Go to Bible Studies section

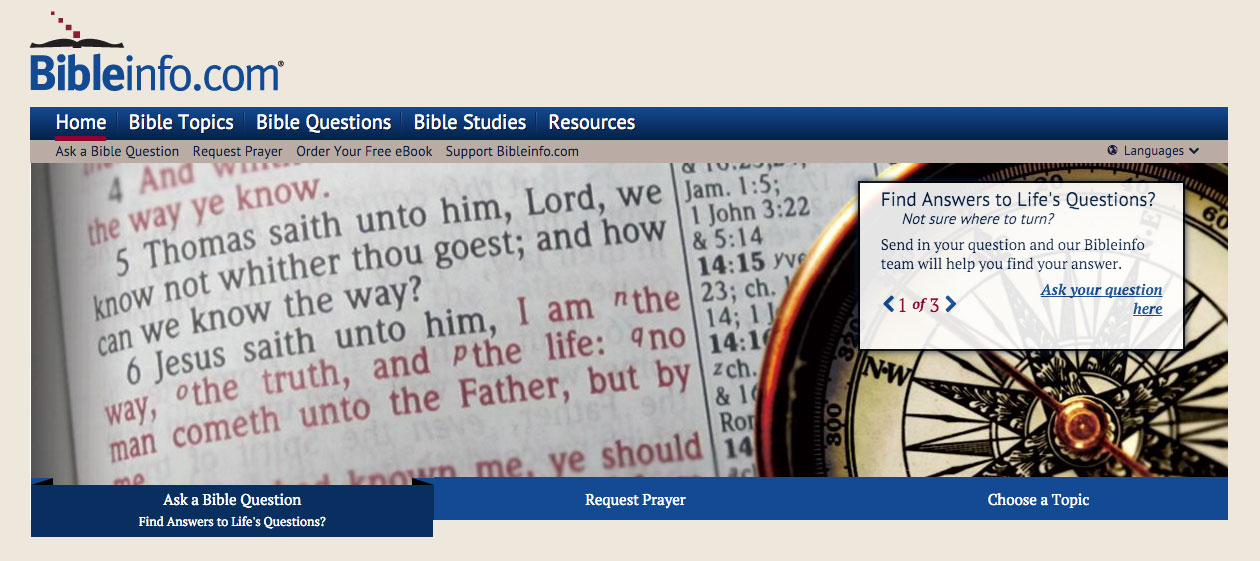click(x=470, y=123)
